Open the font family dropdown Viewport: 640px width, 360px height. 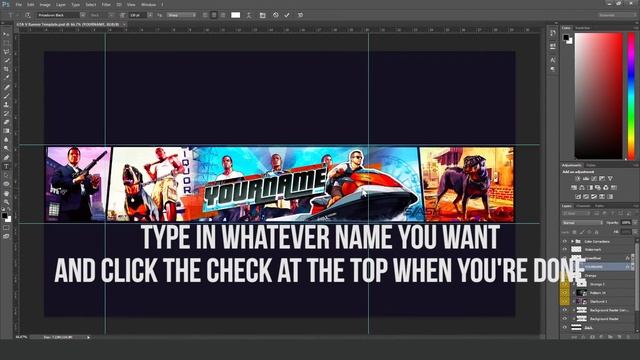[83, 15]
